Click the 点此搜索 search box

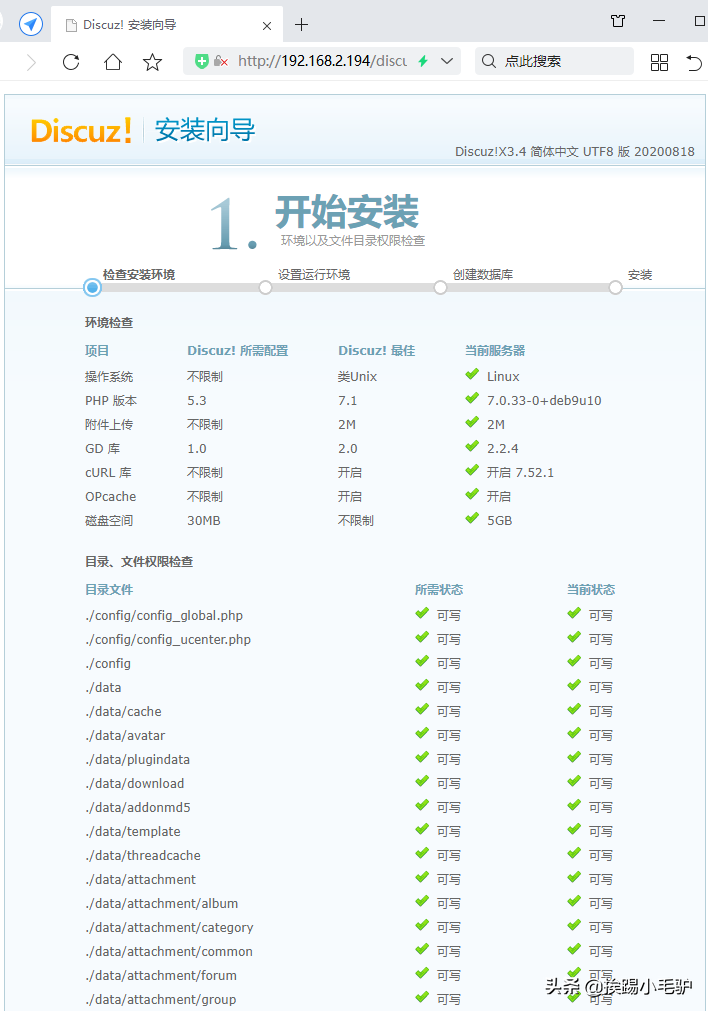555,61
